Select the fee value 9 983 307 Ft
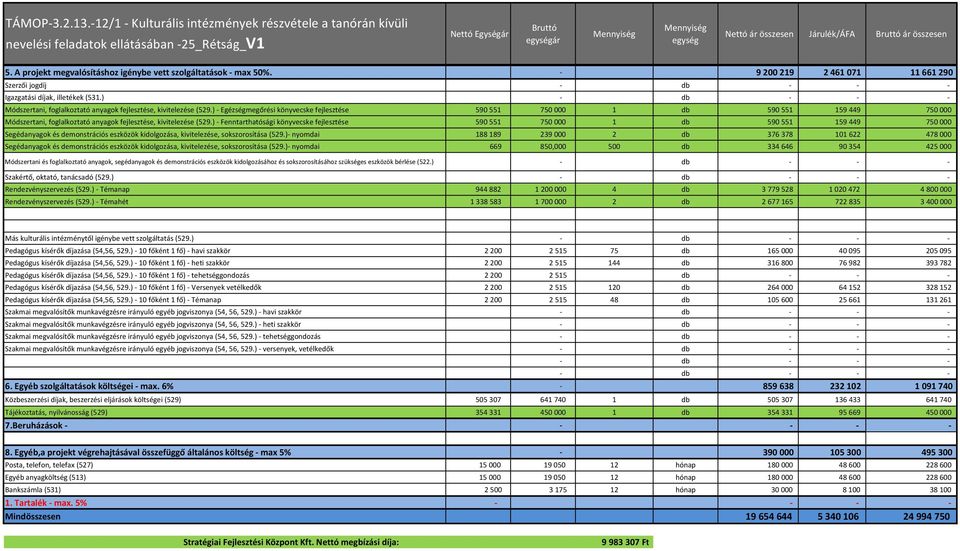This screenshot has width=960, height=551. tap(625, 542)
